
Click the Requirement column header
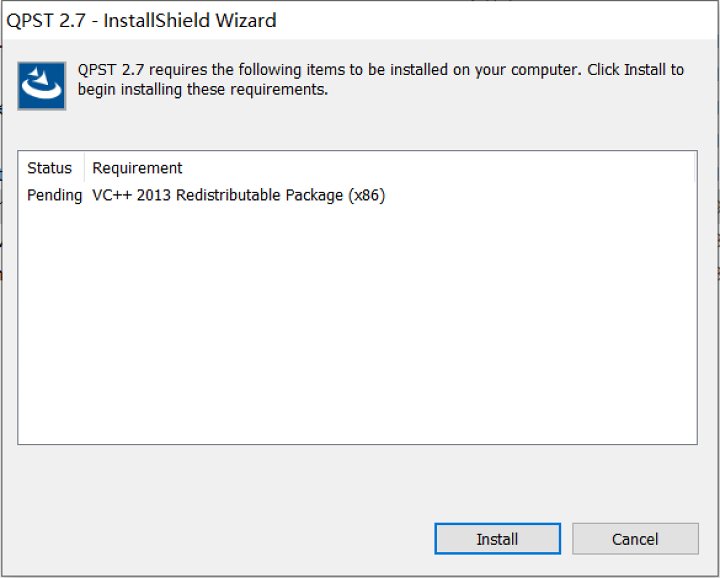[x=137, y=168]
